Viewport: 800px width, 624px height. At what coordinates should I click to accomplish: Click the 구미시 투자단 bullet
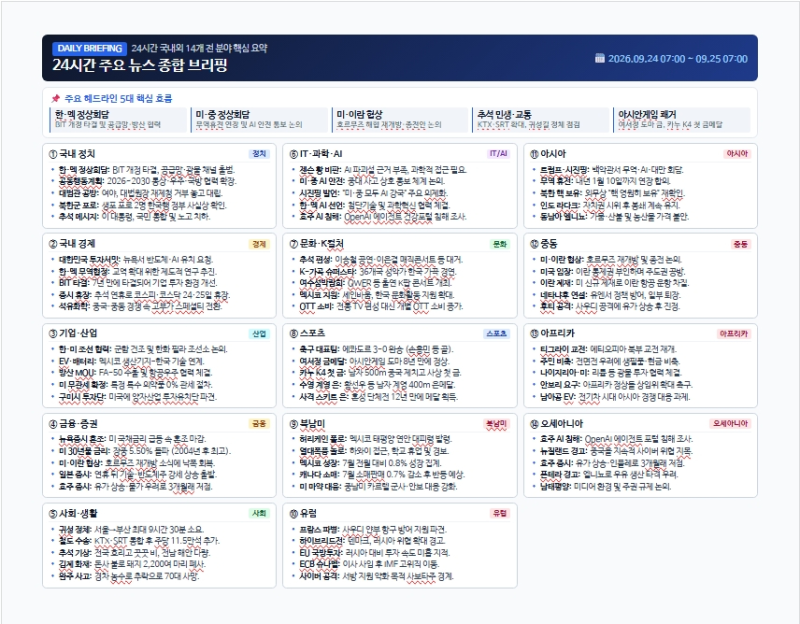138,396
